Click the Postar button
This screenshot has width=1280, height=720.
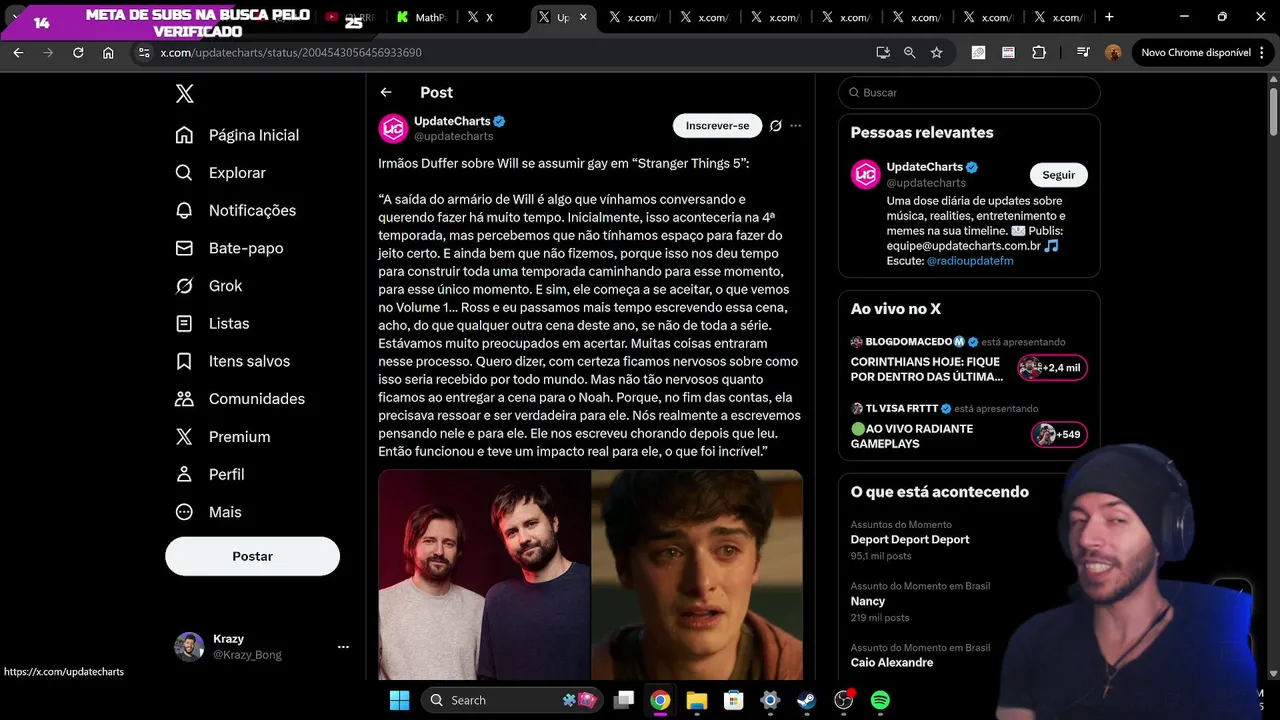(x=252, y=556)
